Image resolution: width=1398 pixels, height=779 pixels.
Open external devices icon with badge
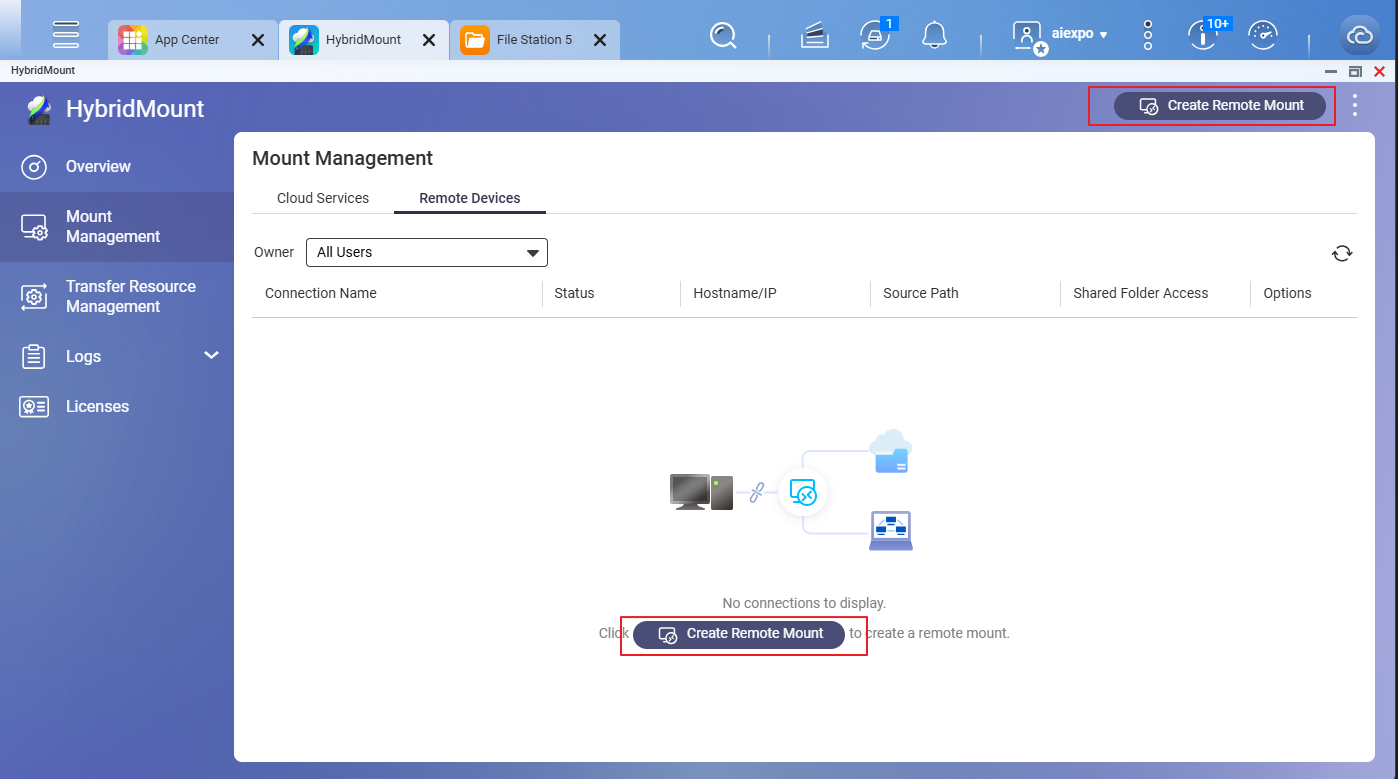point(874,37)
